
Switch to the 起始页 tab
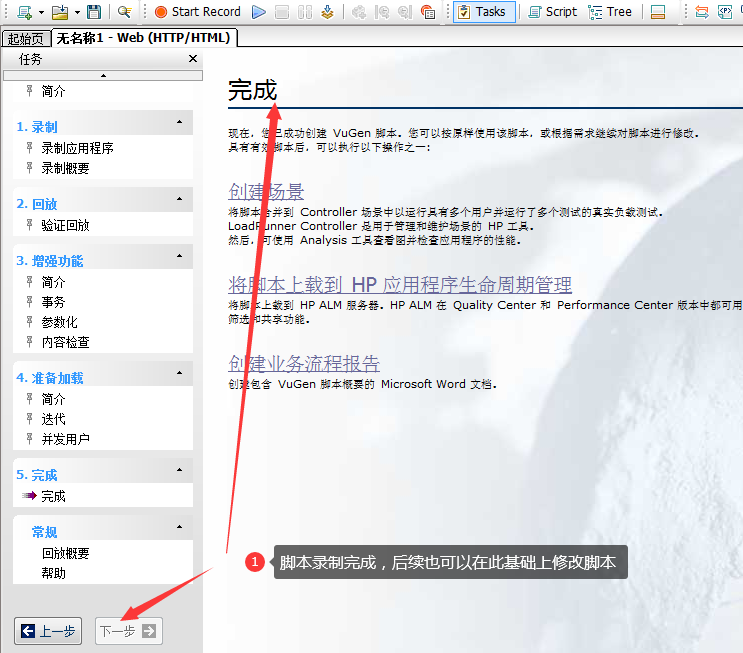26,38
